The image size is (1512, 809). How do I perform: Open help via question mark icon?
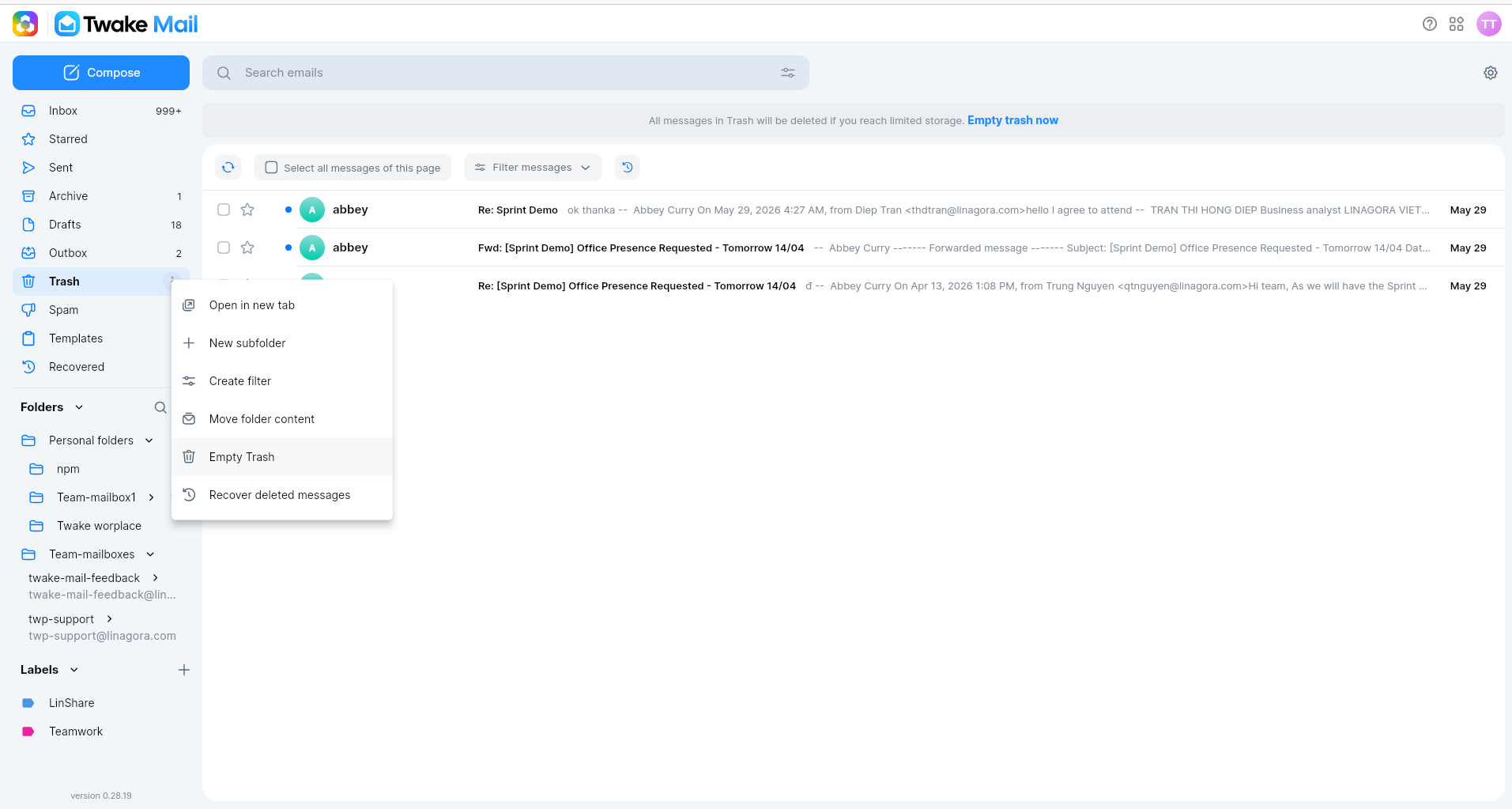[1429, 25]
